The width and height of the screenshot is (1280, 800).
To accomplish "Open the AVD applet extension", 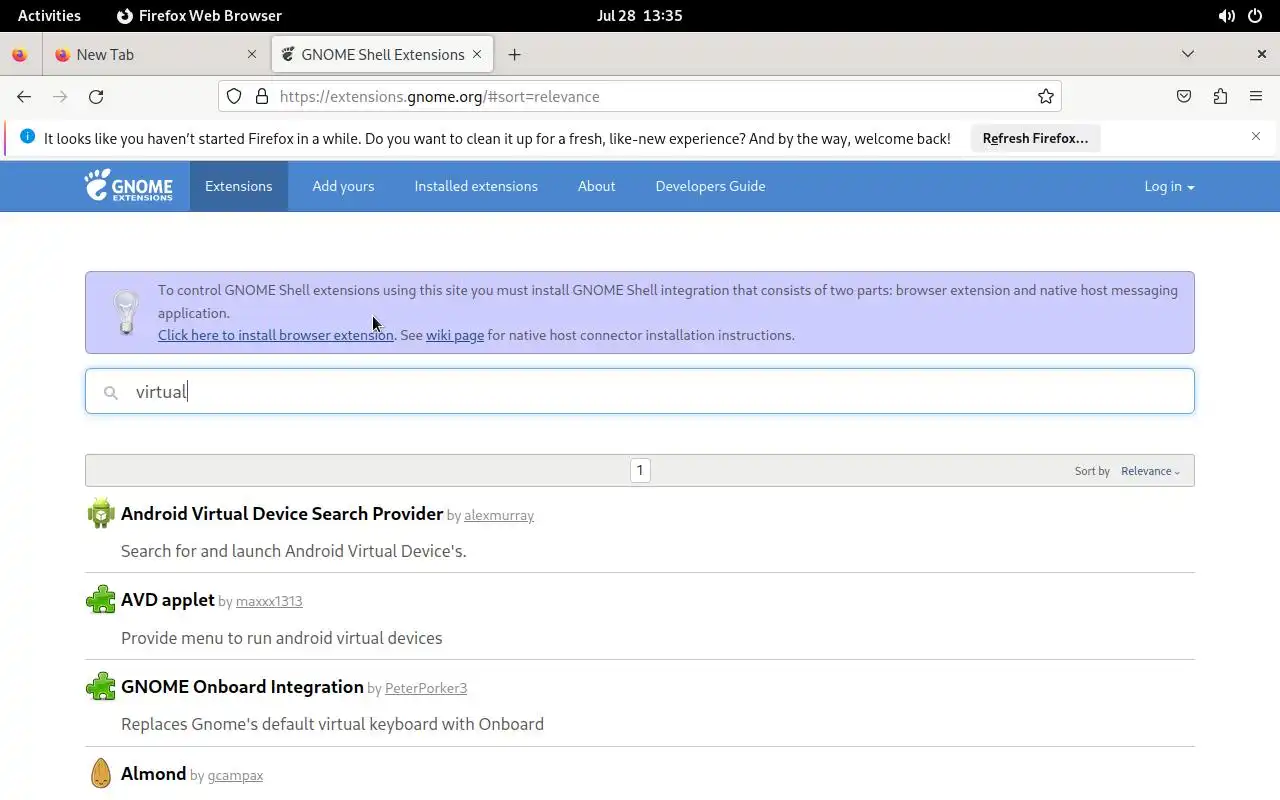I will (x=168, y=600).
